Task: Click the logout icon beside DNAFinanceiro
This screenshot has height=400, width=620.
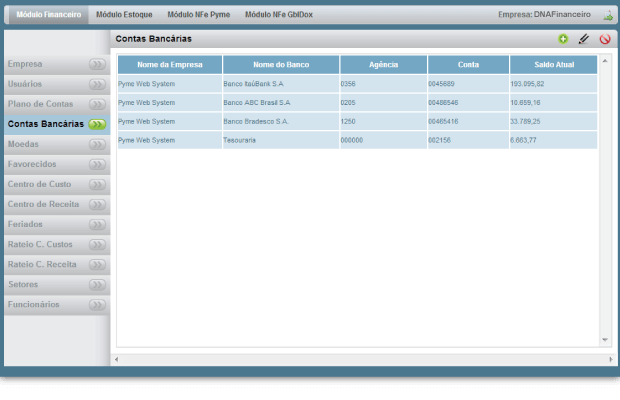Action: [608, 16]
